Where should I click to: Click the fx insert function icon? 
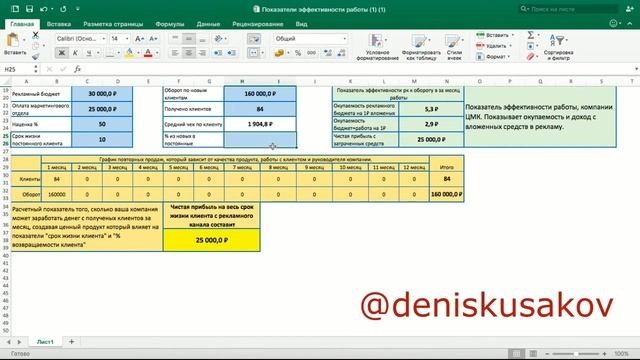[x=78, y=69]
